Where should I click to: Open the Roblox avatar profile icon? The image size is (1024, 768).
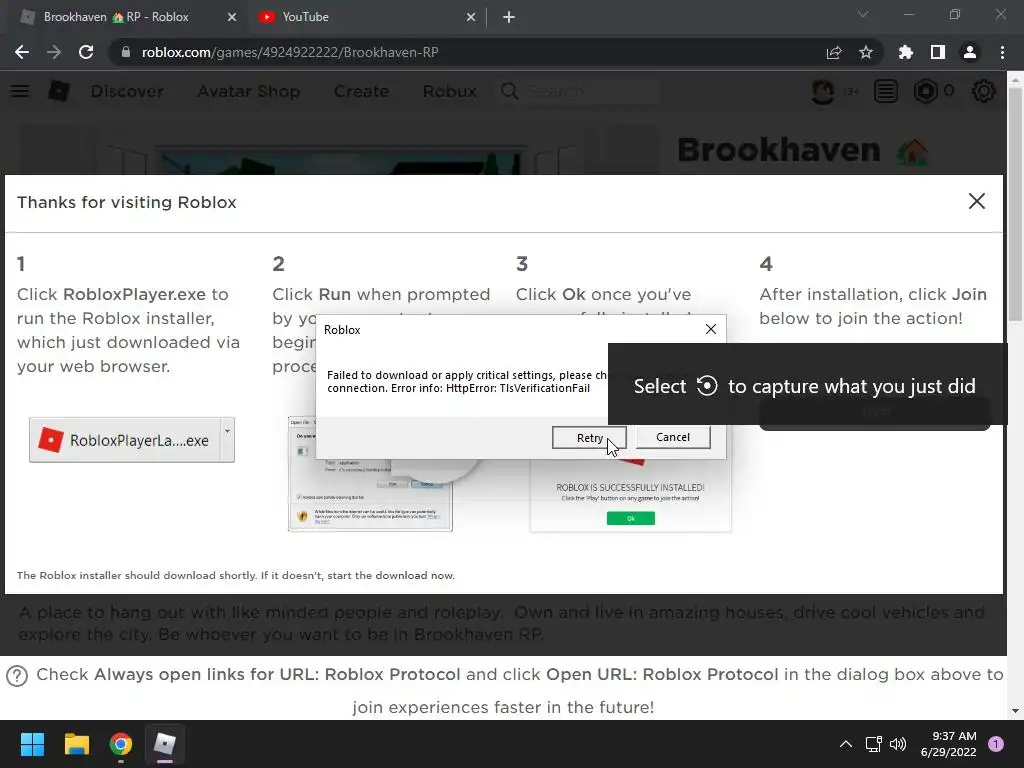[x=823, y=91]
